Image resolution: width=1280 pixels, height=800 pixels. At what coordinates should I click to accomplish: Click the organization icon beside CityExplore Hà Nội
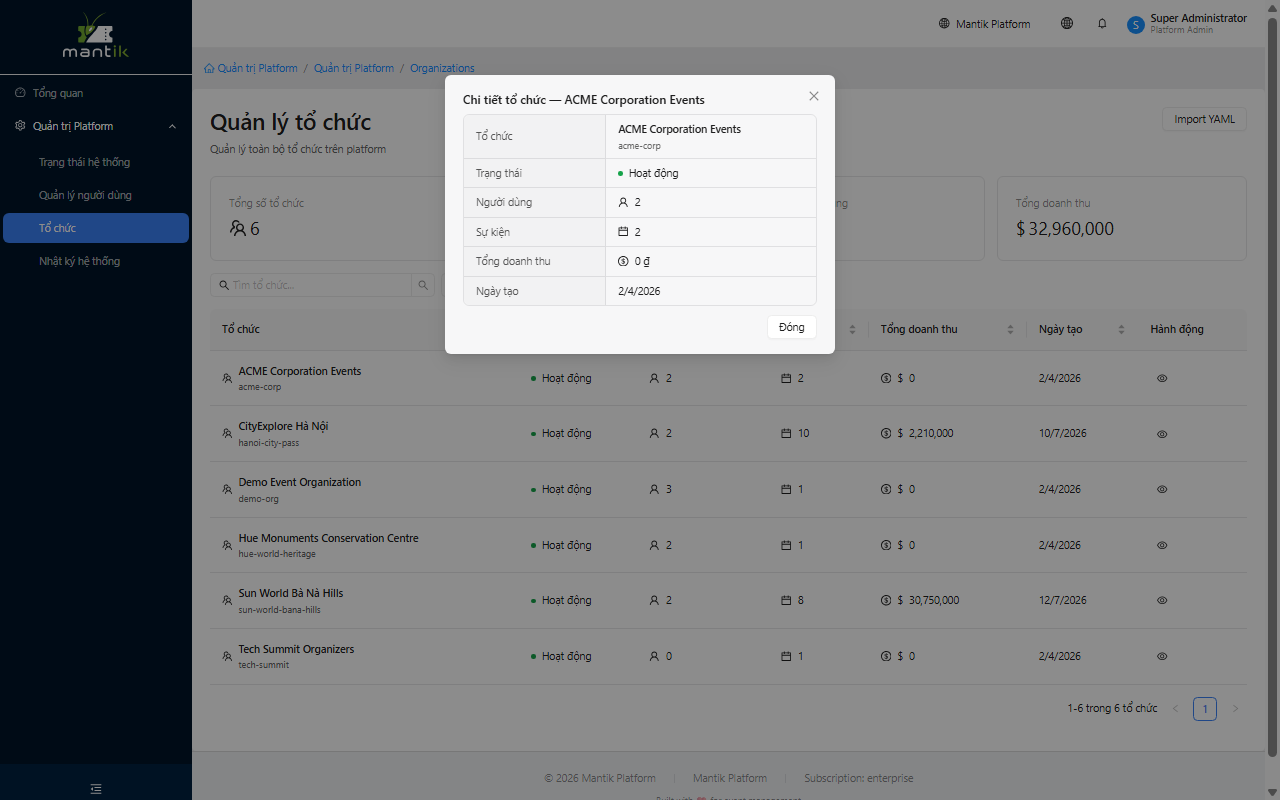click(x=227, y=434)
